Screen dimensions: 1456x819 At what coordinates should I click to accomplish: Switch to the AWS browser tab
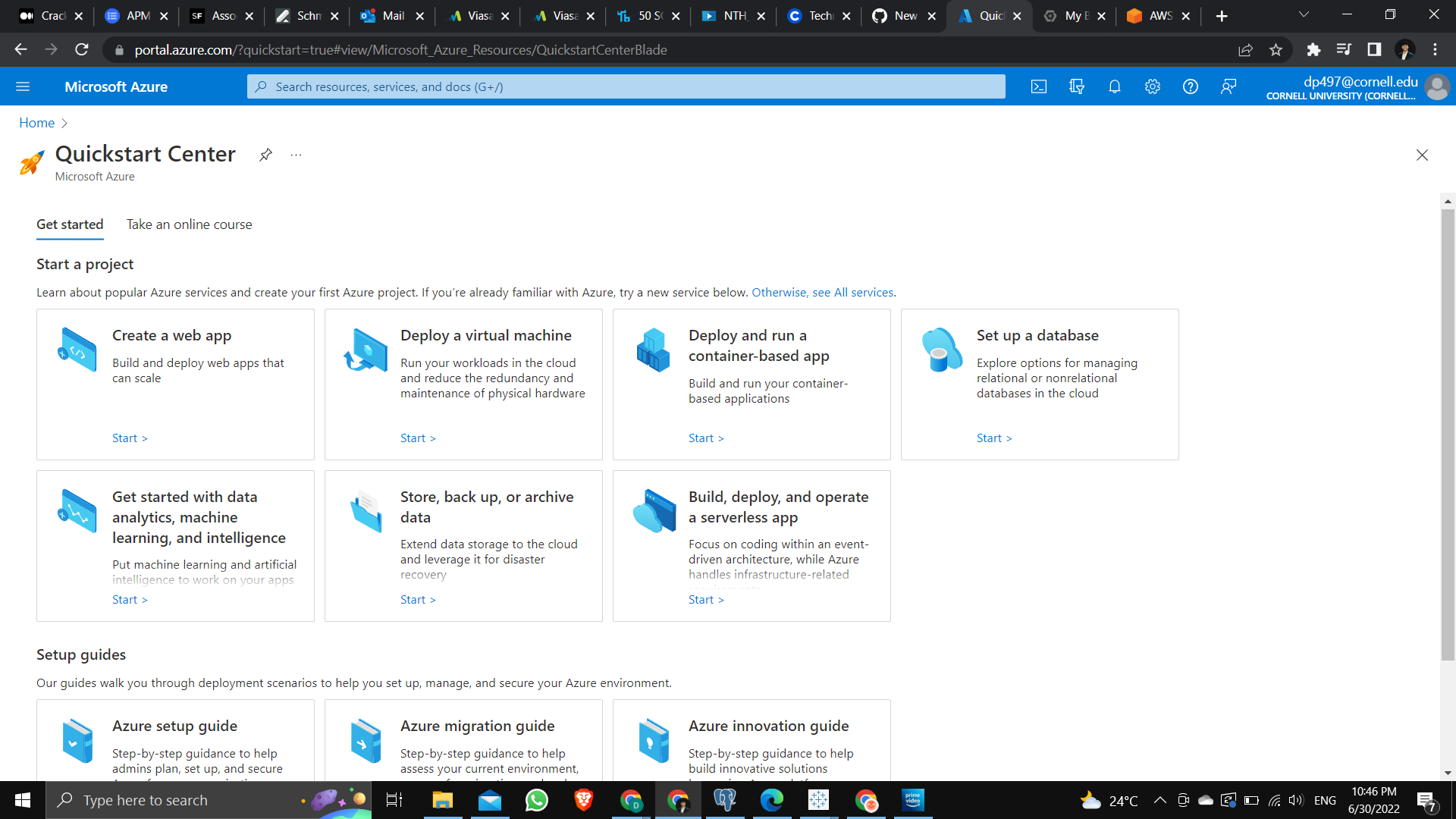(1155, 15)
